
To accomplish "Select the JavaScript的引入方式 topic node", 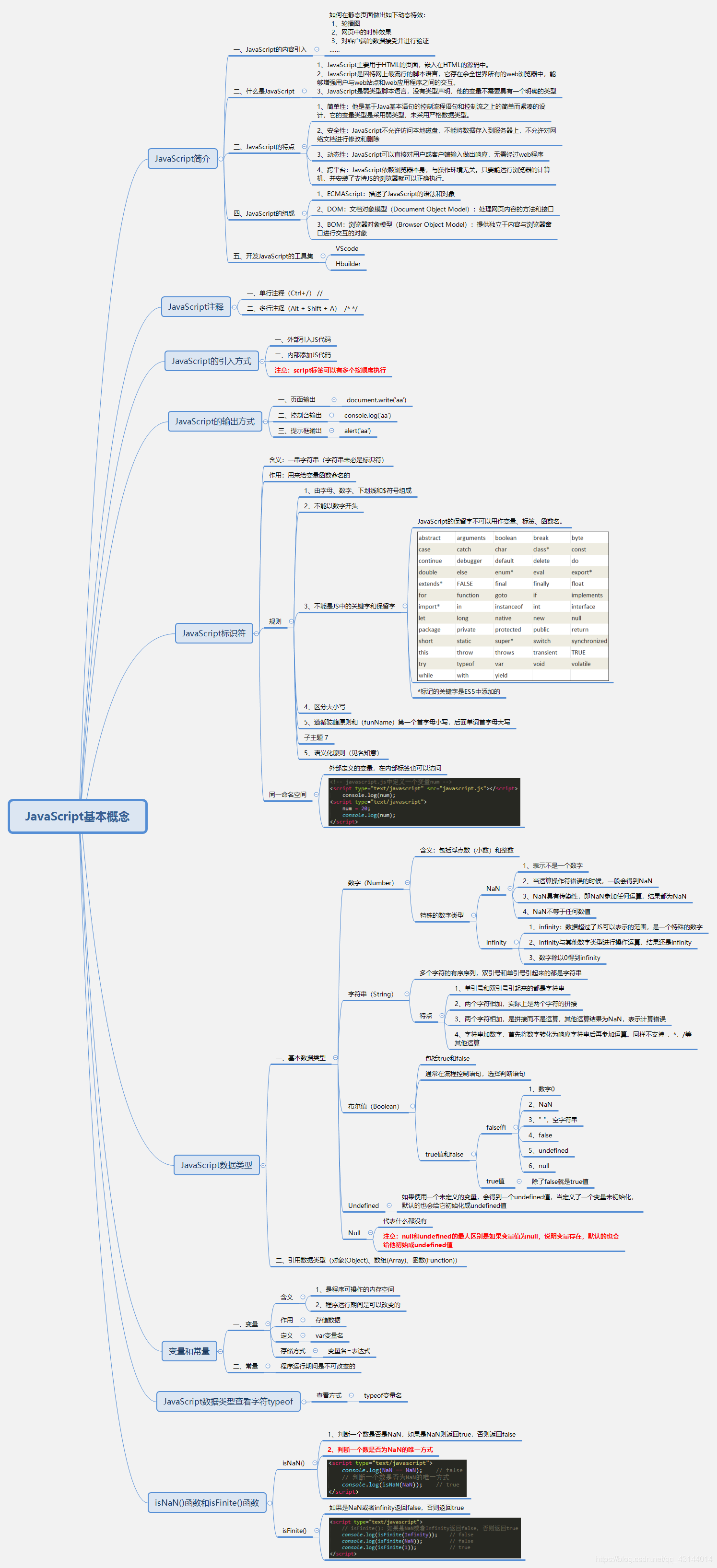I will [x=211, y=361].
